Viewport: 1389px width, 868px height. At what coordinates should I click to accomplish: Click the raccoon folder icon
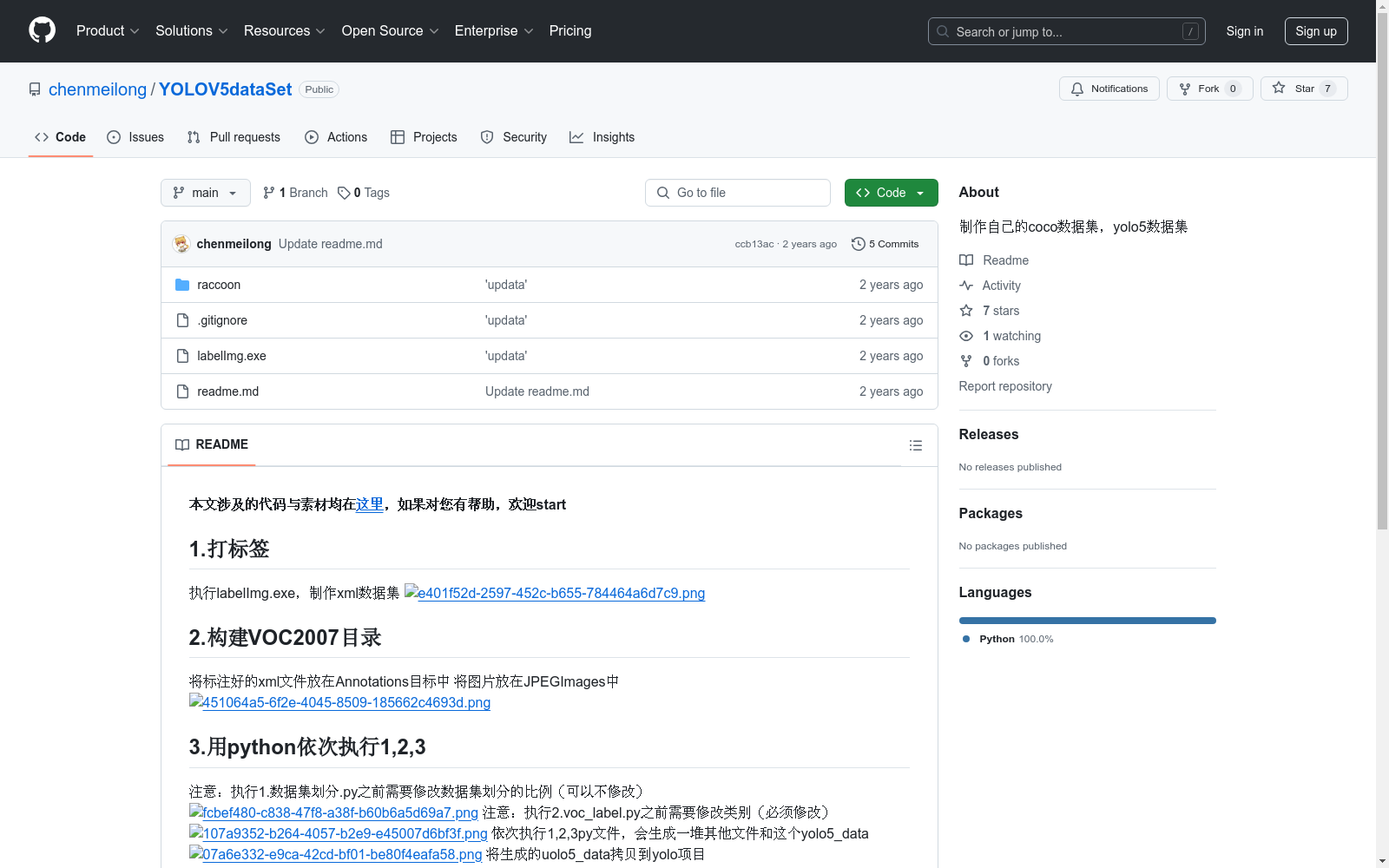click(x=182, y=285)
